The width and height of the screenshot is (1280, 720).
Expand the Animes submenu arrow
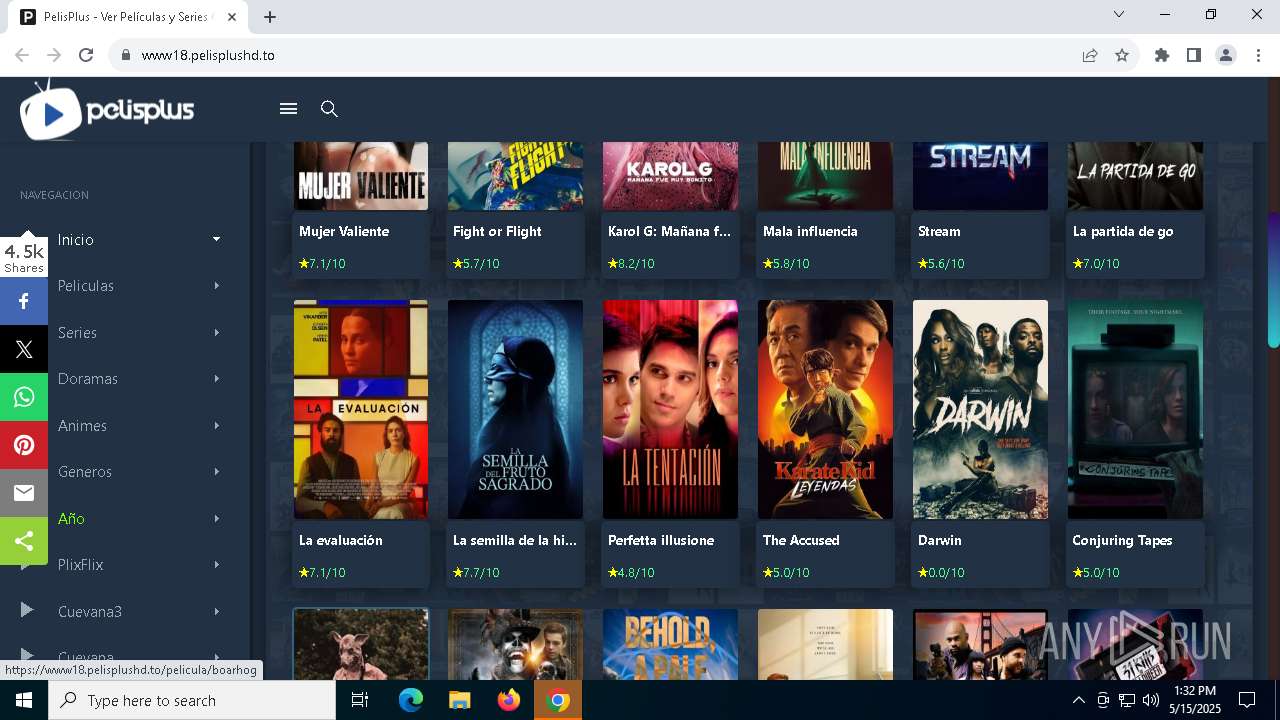tap(216, 425)
